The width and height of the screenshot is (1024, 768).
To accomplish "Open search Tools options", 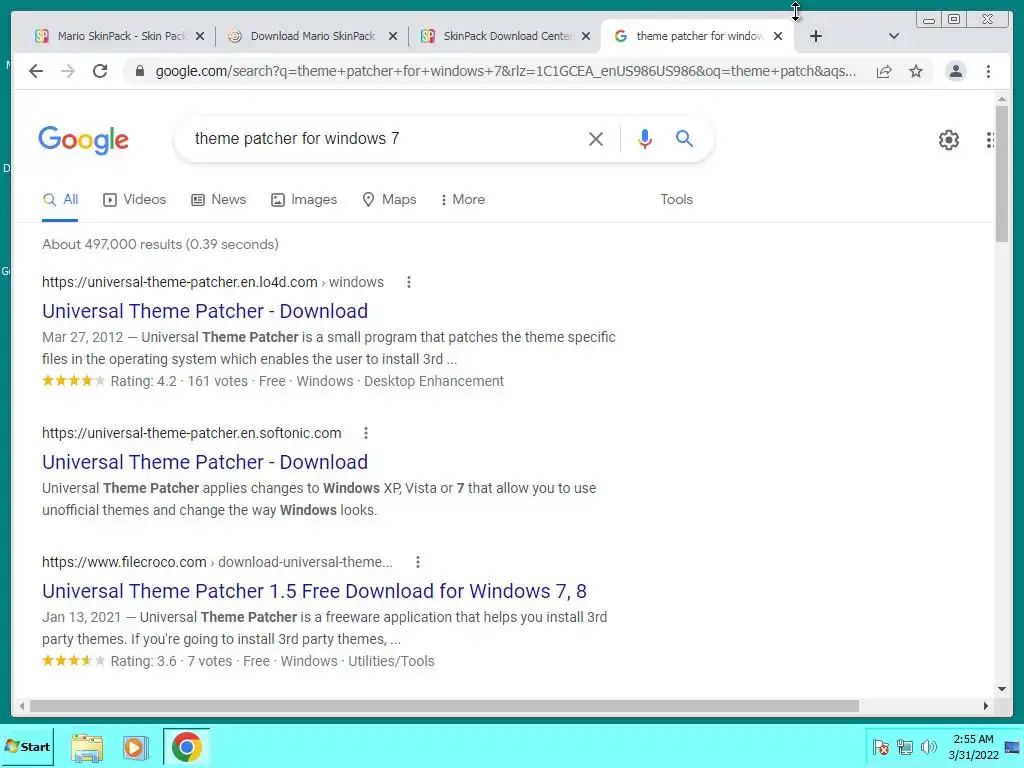I will point(676,200).
